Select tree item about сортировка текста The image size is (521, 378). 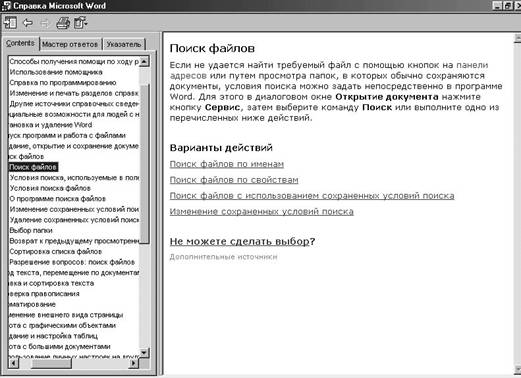click(x=51, y=283)
